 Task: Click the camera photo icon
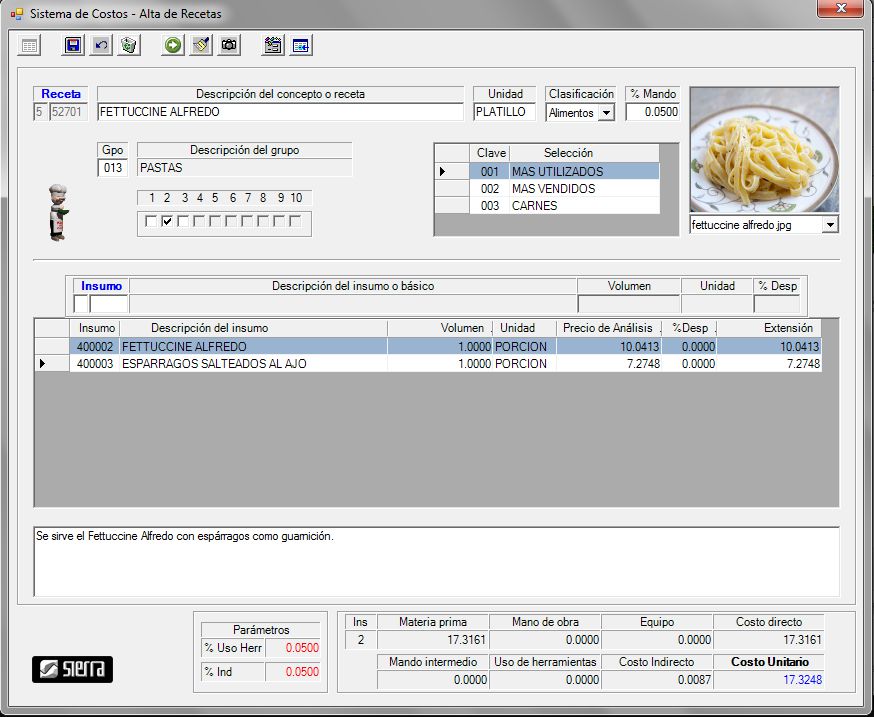[229, 45]
